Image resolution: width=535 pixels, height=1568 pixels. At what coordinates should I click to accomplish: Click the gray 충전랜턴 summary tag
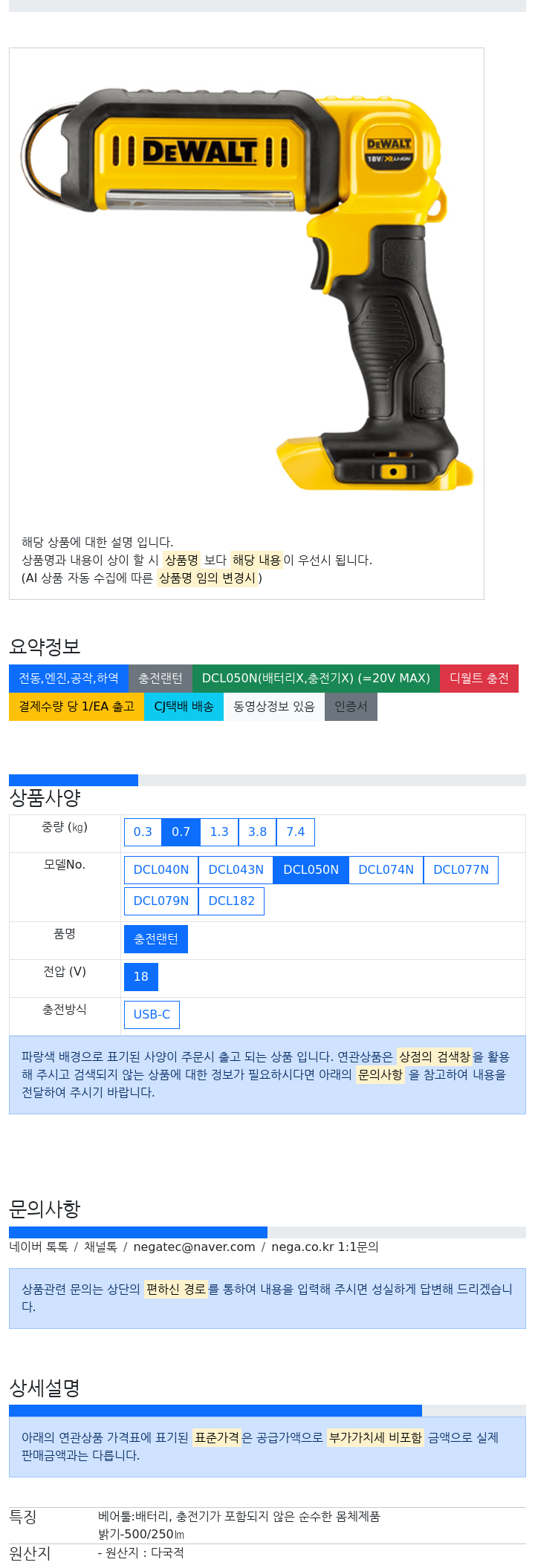[x=160, y=679]
